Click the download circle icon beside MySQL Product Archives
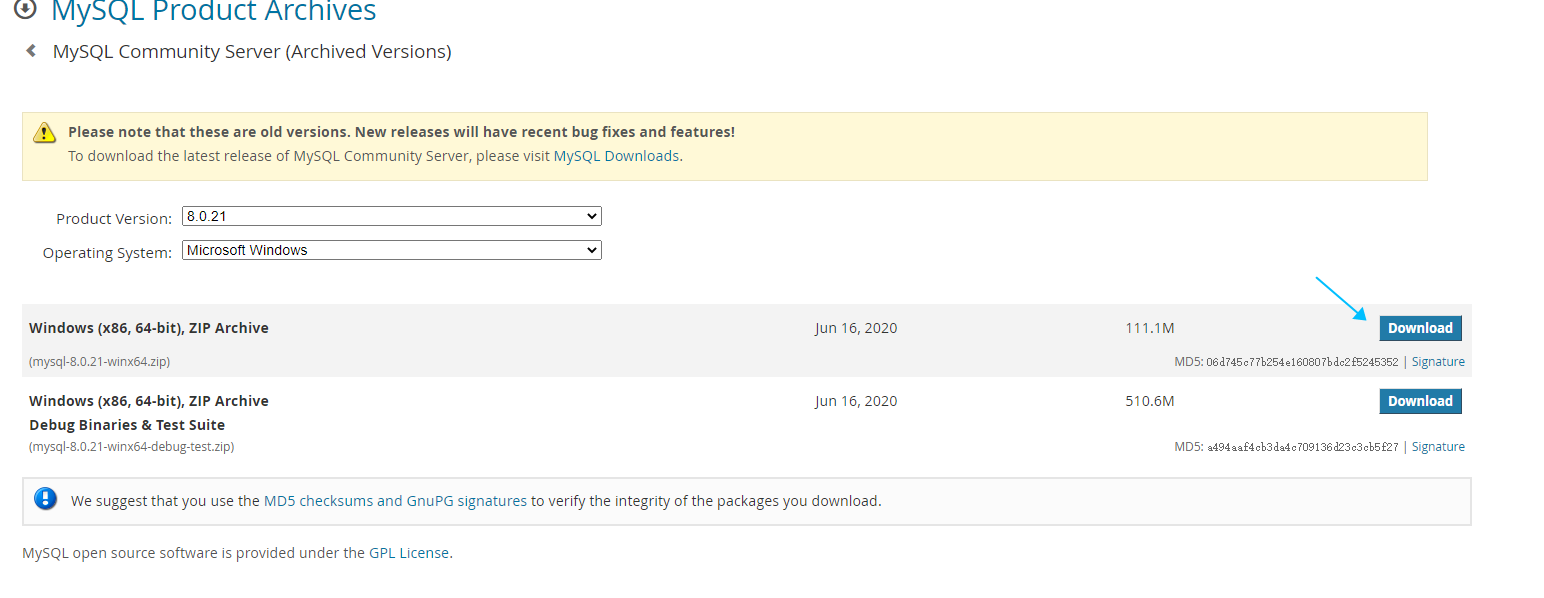1544x598 pixels. click(x=24, y=9)
